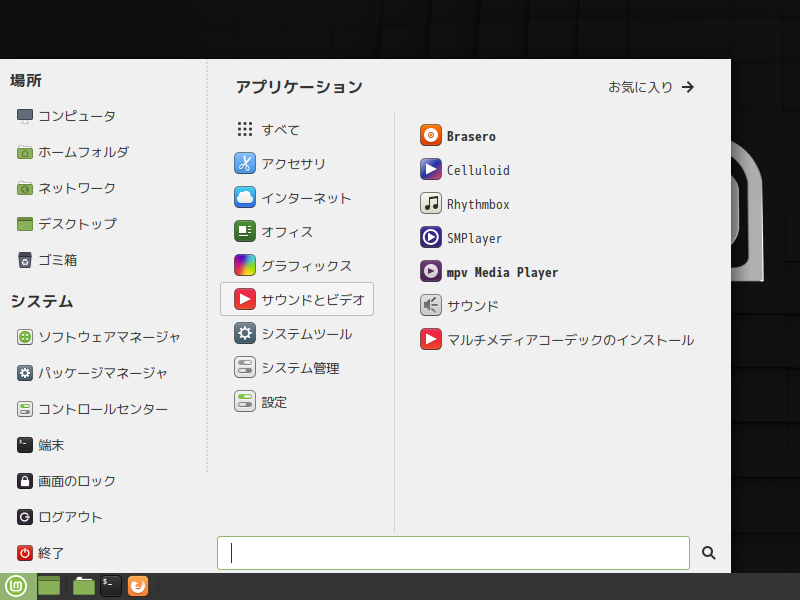Click the ログアウト icon
Viewport: 800px width, 600px height.
click(x=24, y=517)
